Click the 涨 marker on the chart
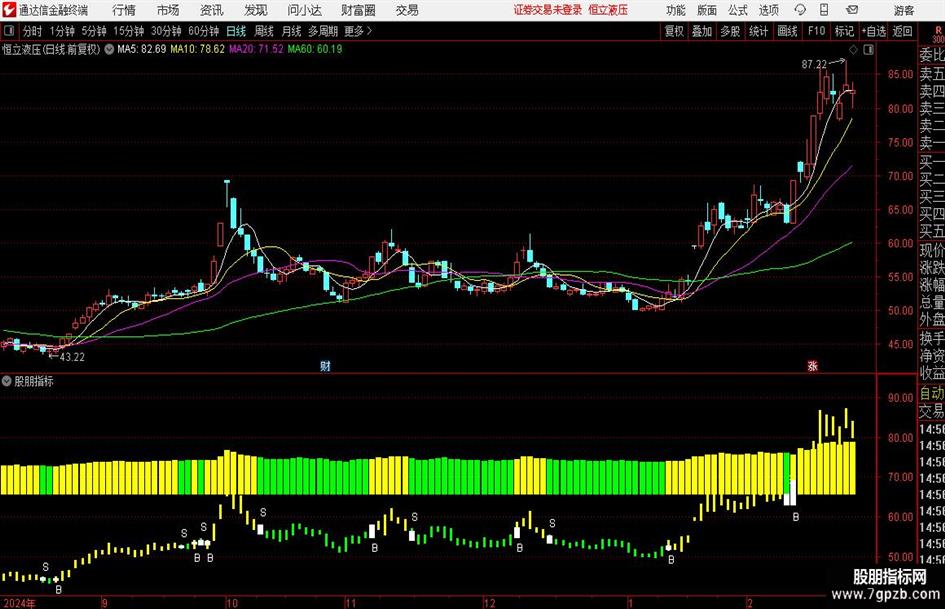The height and width of the screenshot is (609, 945). click(x=812, y=365)
